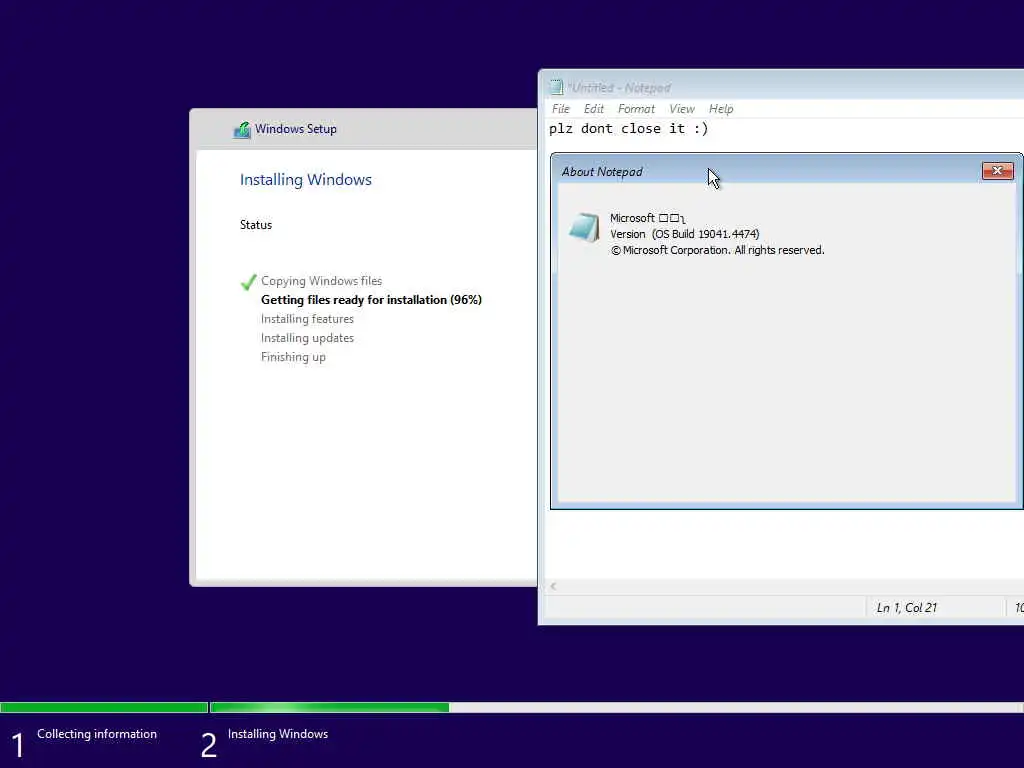Click the 'Untitled - Notepad' window title

click(x=618, y=88)
